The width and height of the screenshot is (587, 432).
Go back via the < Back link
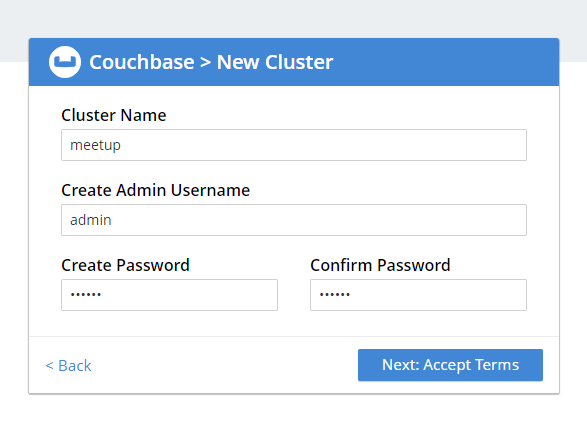68,365
